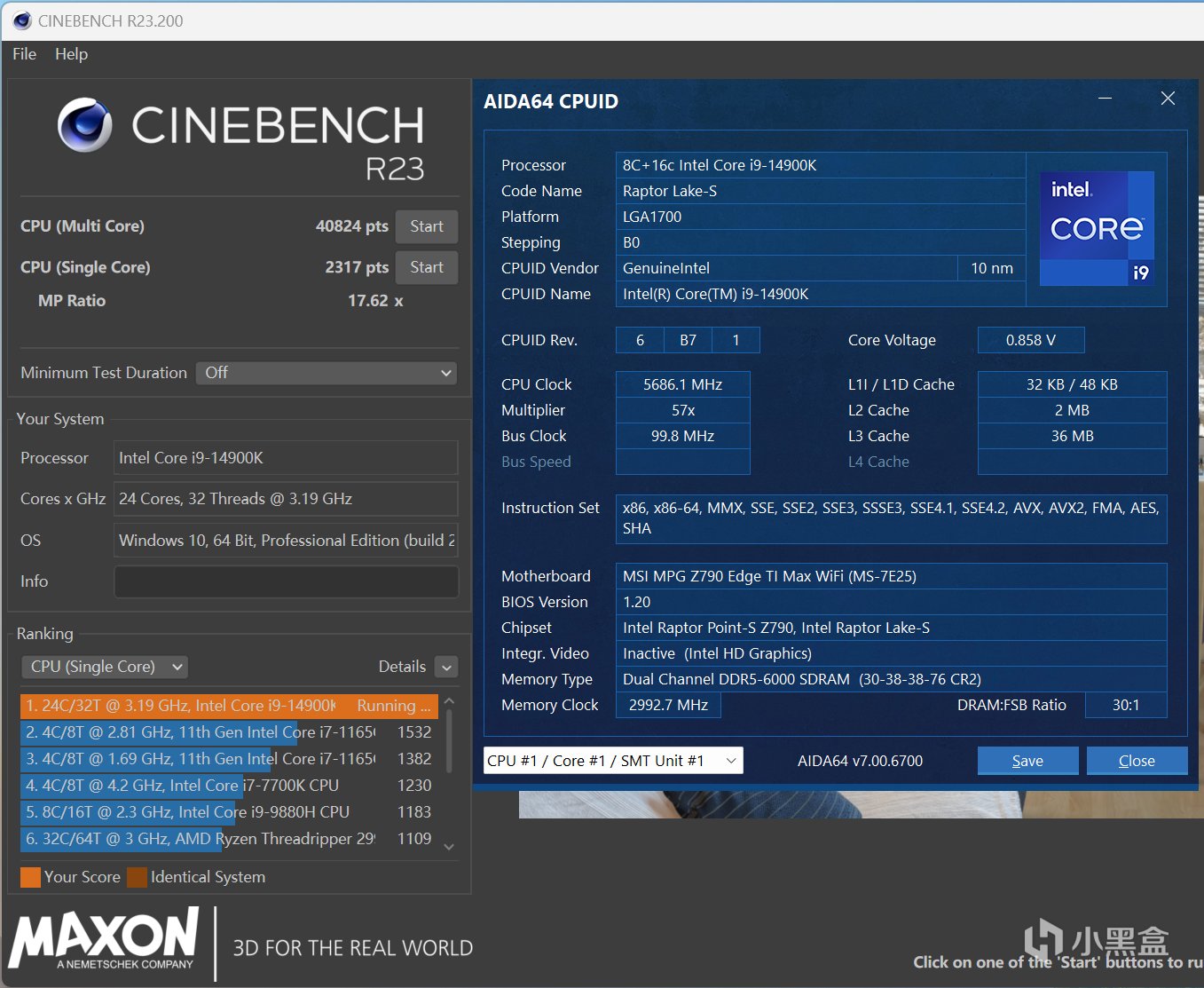
Task: Open the CPU #1 / Core #1 selector
Action: click(612, 761)
